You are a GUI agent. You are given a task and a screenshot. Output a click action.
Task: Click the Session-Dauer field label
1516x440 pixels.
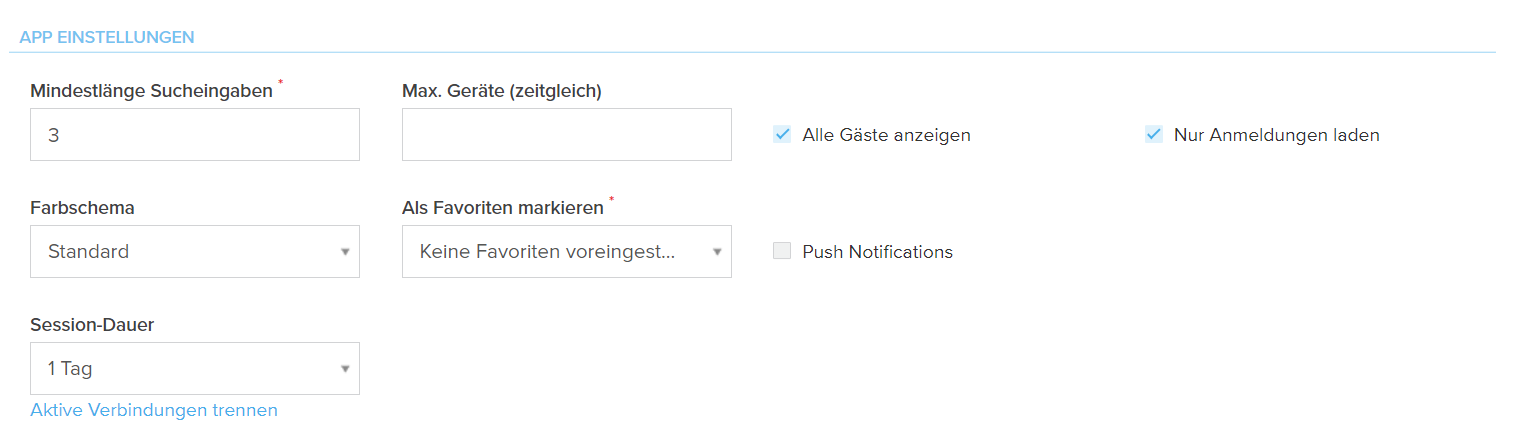[x=92, y=325]
